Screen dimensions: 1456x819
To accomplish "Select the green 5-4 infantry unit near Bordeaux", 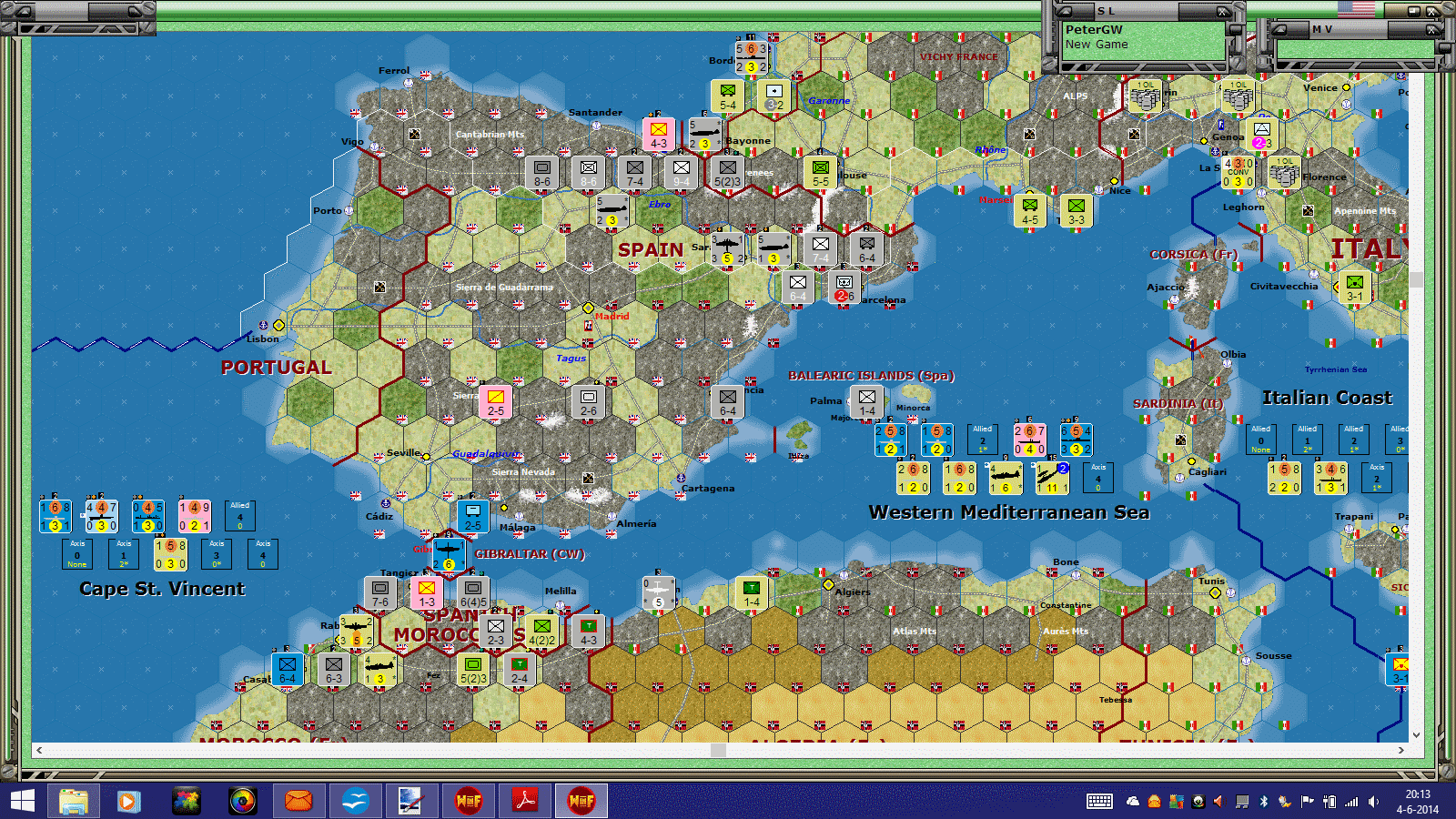I will 728,96.
